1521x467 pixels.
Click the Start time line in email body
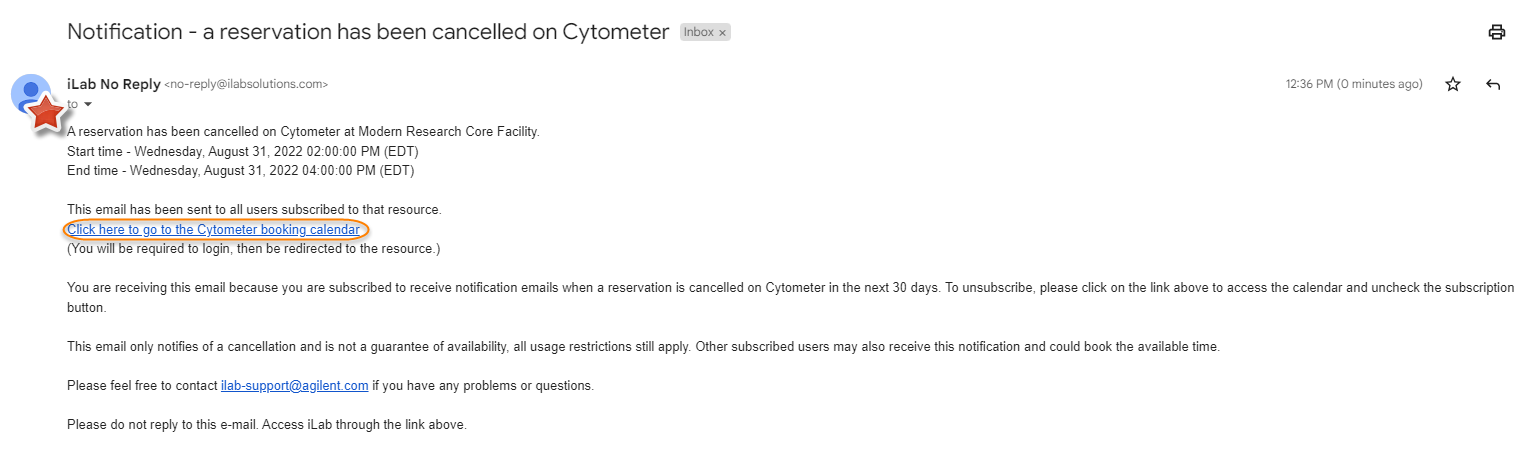tap(242, 152)
